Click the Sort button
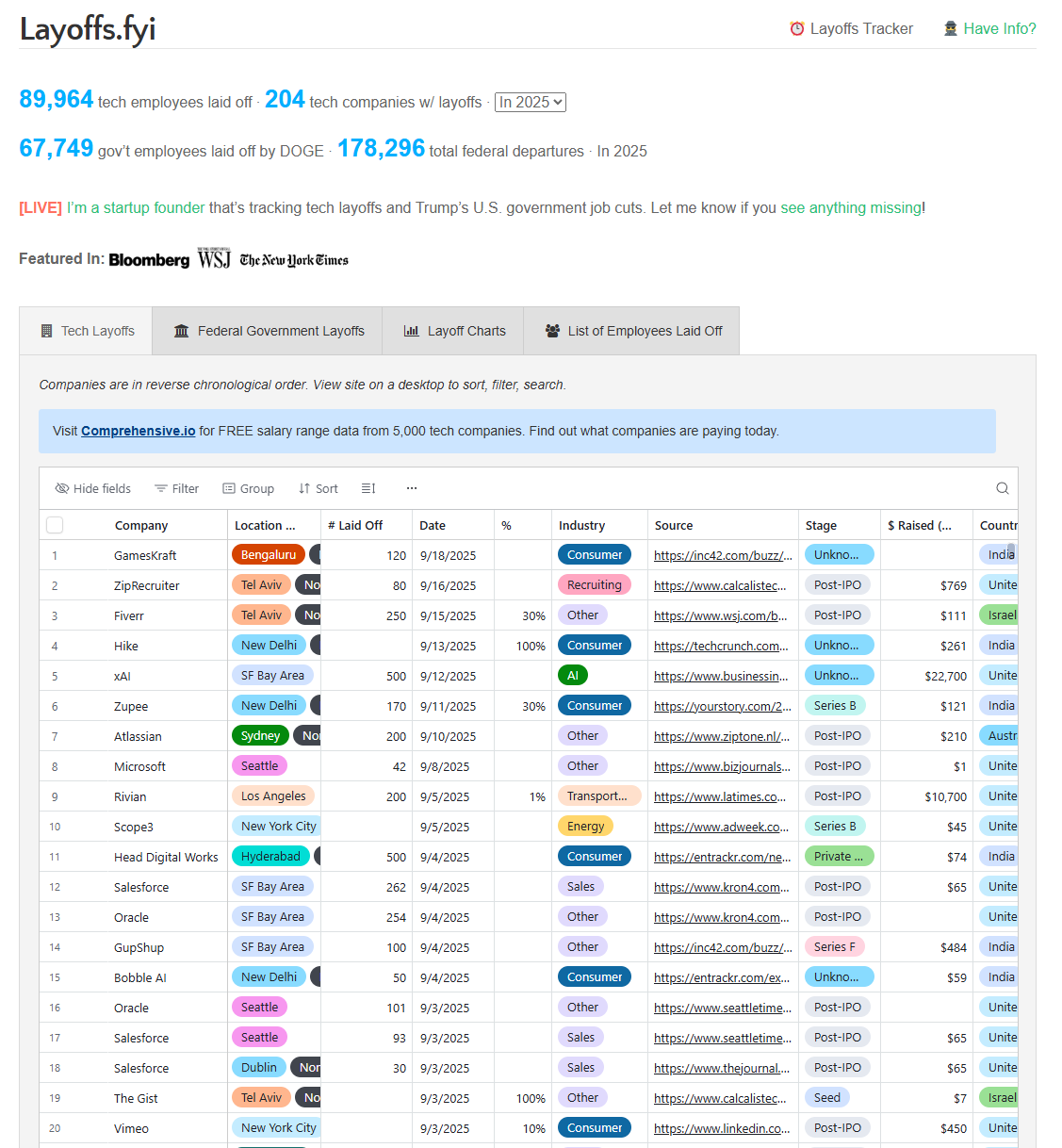This screenshot has width=1062, height=1148. [x=319, y=488]
